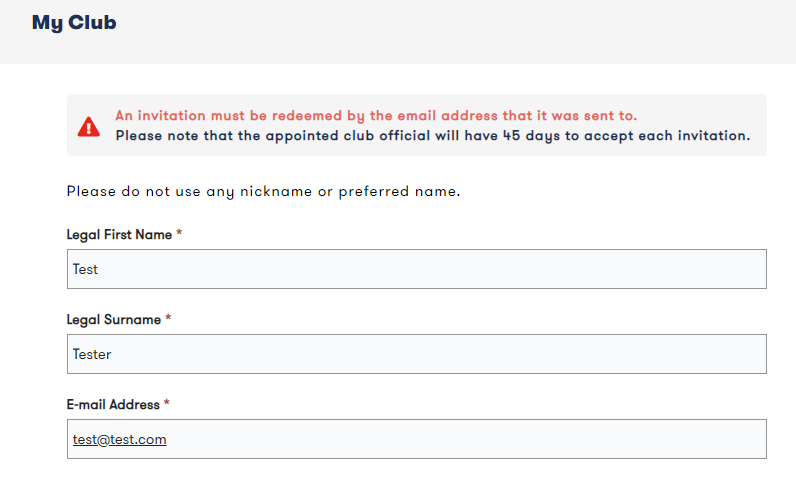
Task: Click the Legal Surname label
Action: coord(113,320)
